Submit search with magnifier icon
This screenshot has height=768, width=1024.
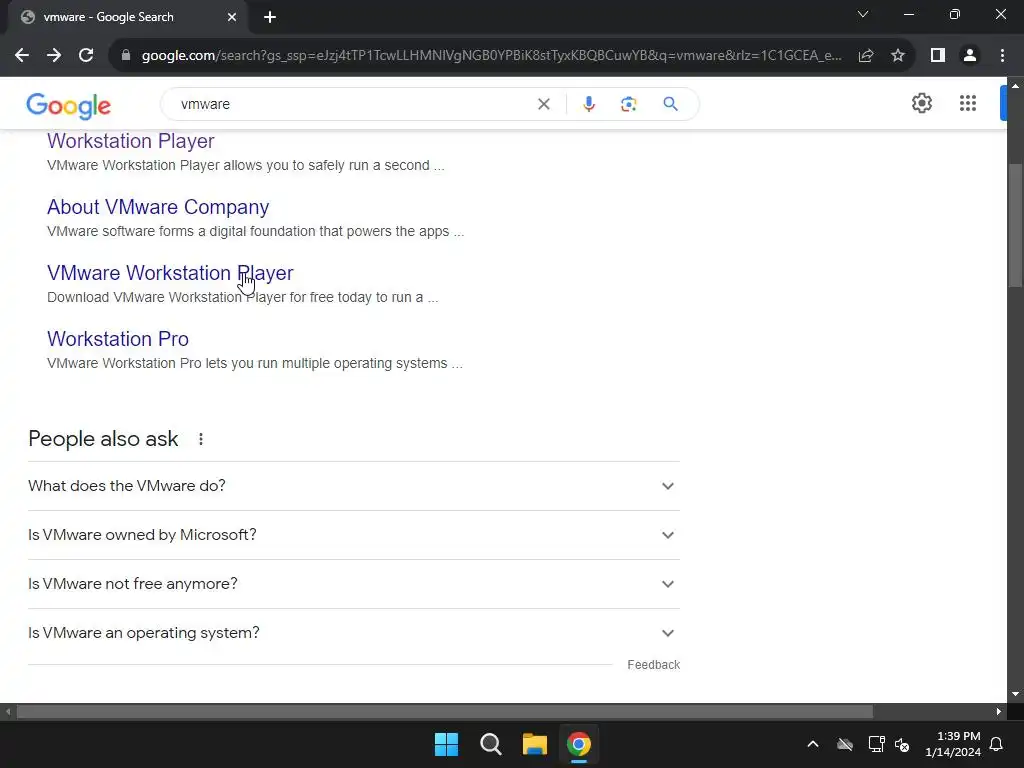pos(670,104)
